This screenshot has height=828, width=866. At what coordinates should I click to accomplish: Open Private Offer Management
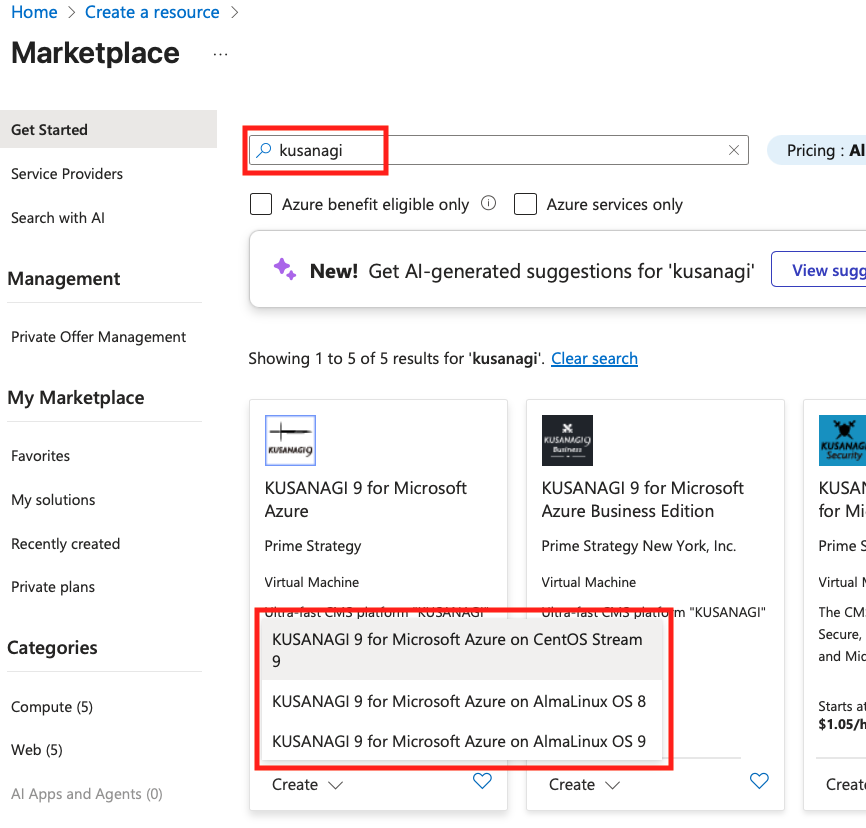[x=98, y=336]
